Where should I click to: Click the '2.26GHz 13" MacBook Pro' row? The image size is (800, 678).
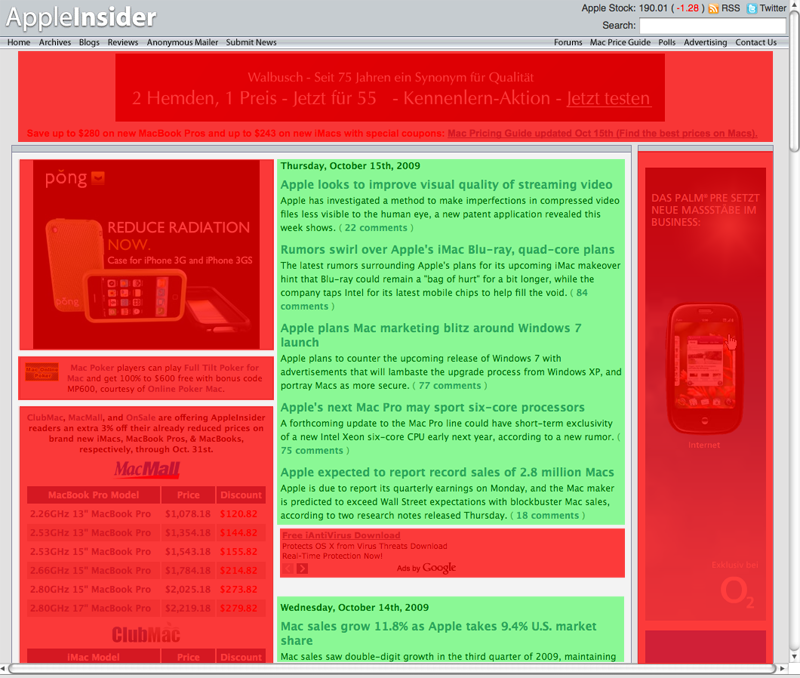(x=146, y=514)
